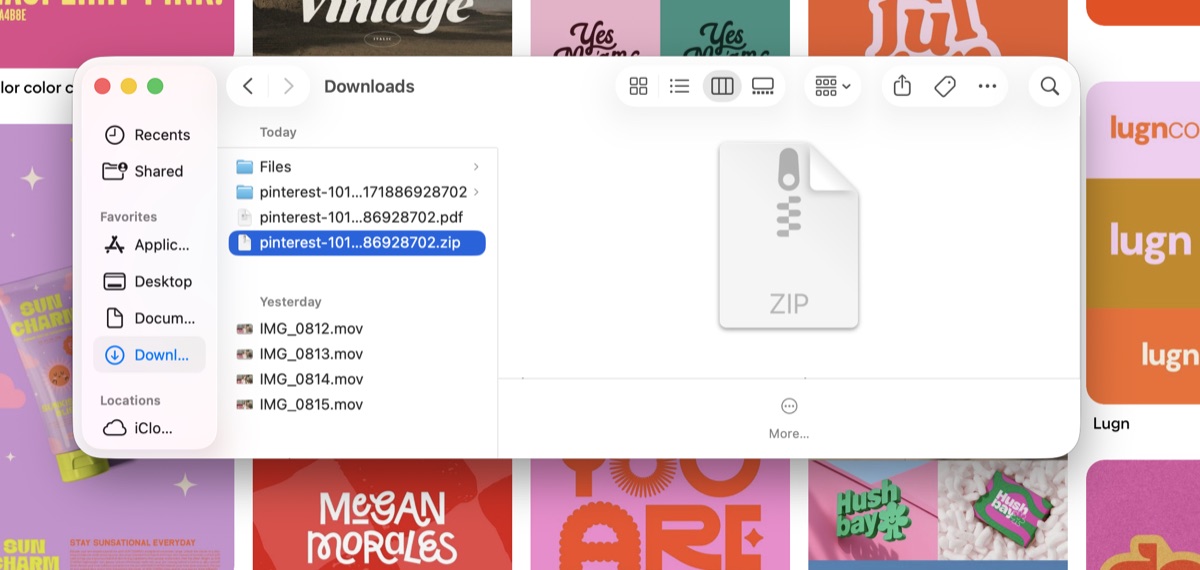Open Applications in the sidebar
This screenshot has height=570, width=1200.
150,245
